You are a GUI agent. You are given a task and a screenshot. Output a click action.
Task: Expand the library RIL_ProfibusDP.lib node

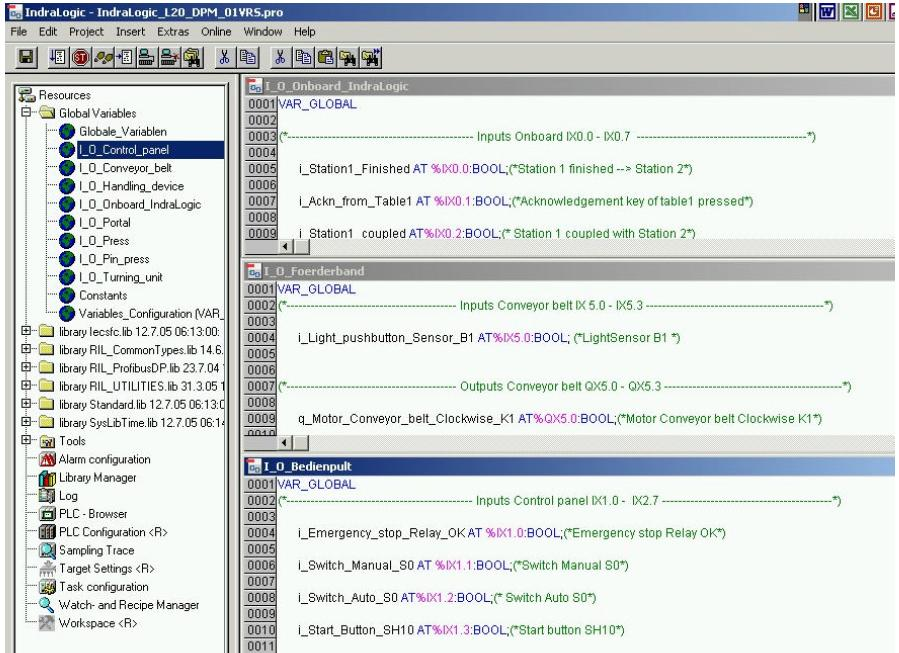[x=26, y=367]
